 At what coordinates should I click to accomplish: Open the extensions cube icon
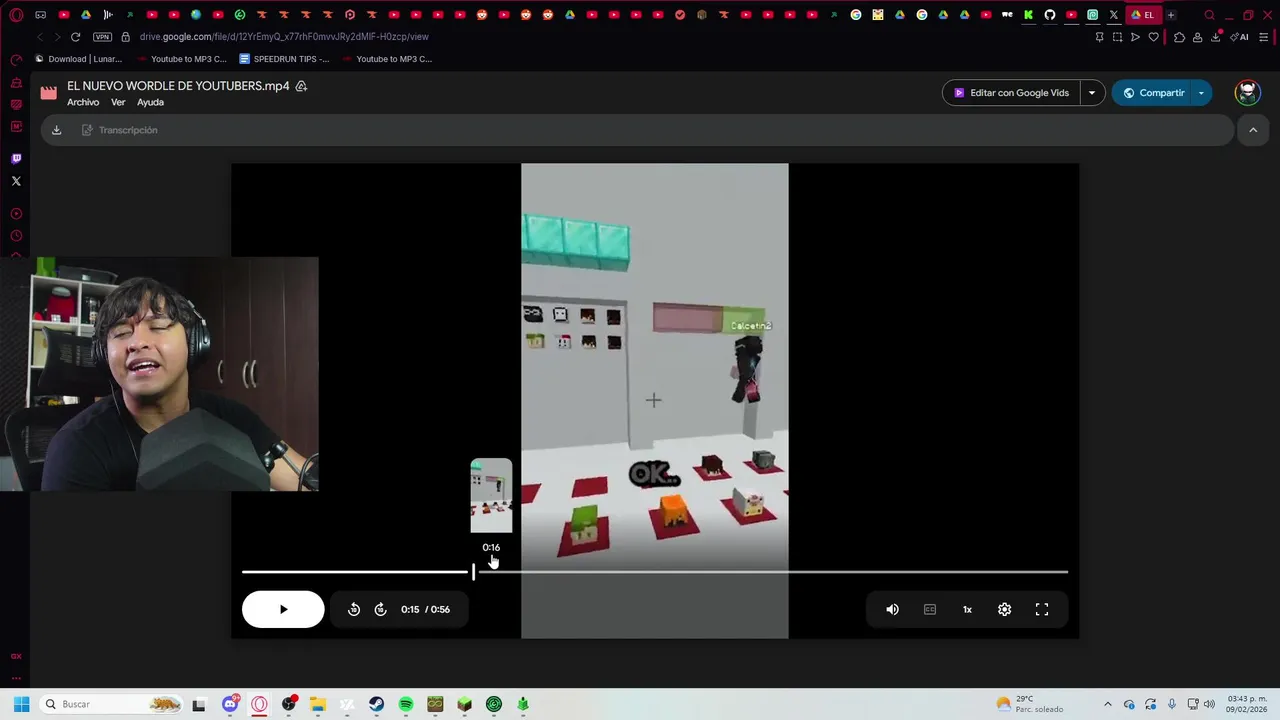1179,37
